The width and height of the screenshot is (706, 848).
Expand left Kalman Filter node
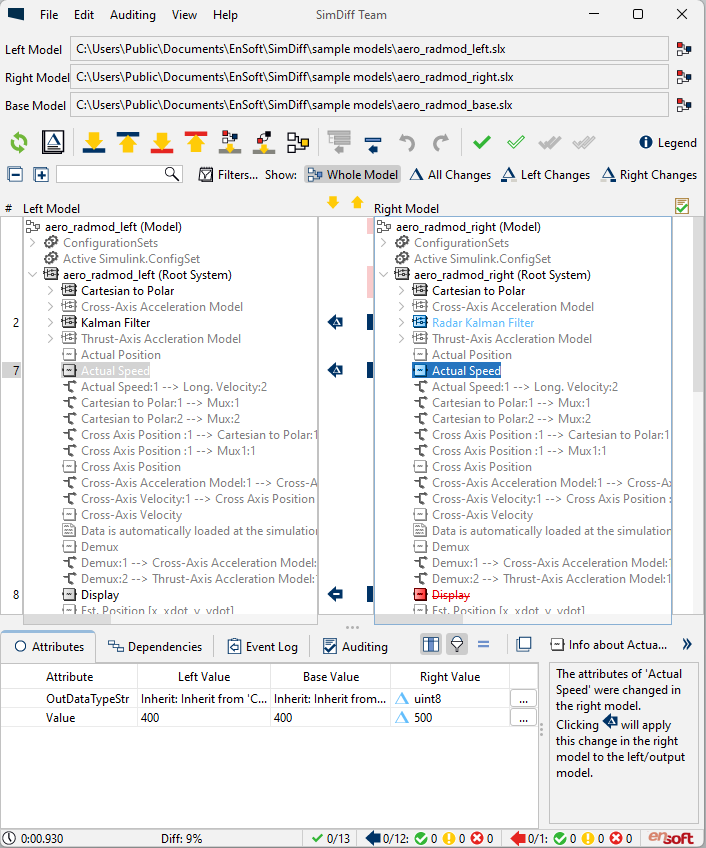point(50,323)
